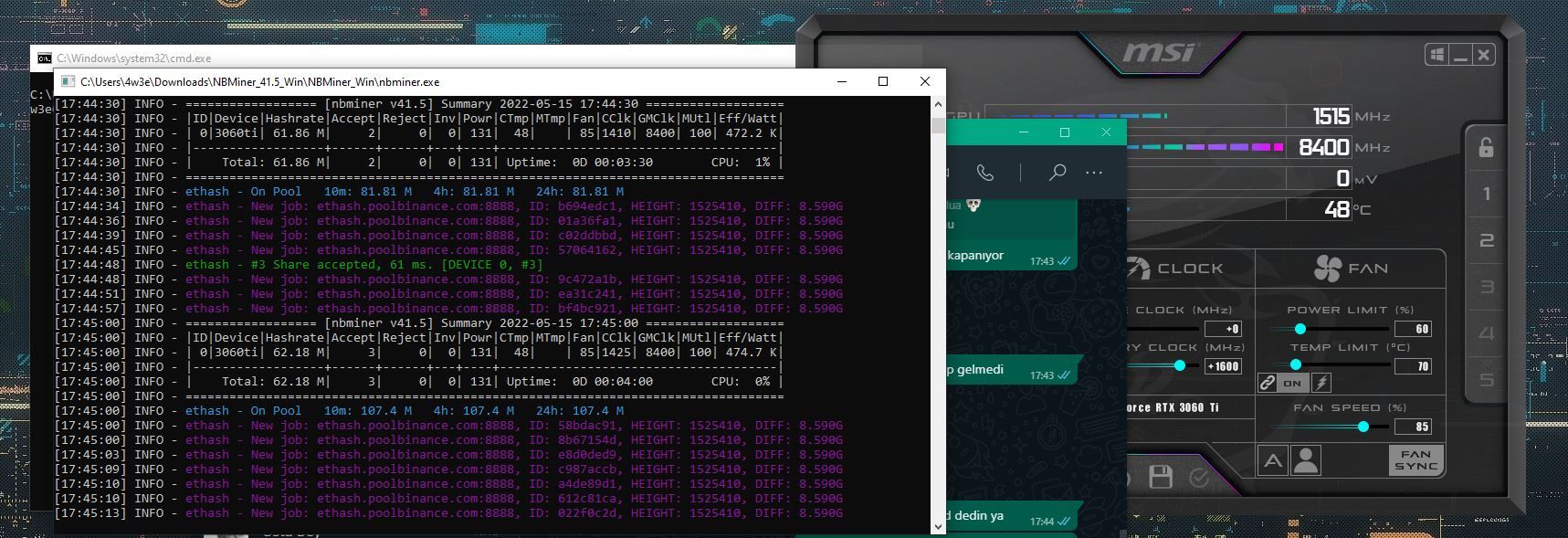Click the Windows startup icon in MSI Afterburner
This screenshot has height=538, width=1568.
[1436, 55]
